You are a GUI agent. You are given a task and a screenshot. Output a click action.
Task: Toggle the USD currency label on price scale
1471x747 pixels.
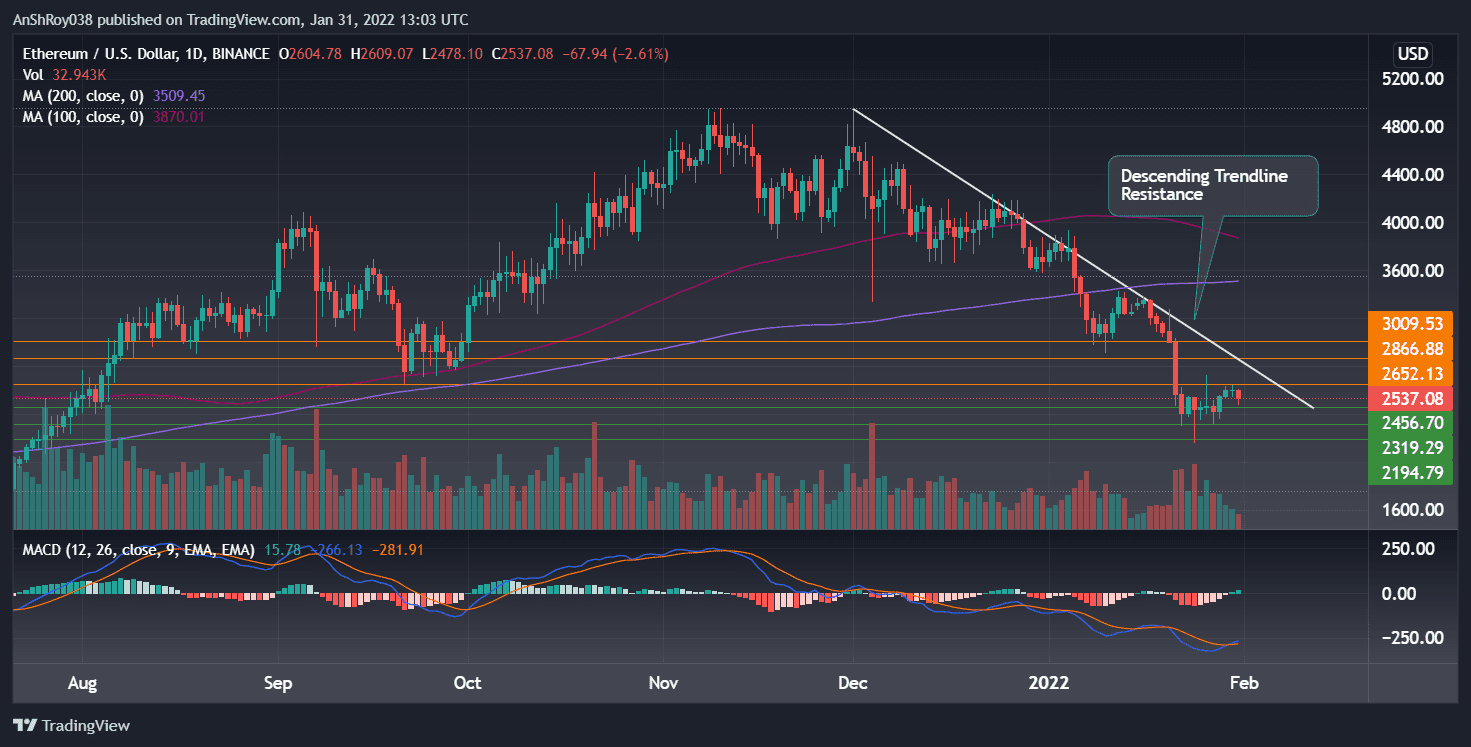[1412, 54]
